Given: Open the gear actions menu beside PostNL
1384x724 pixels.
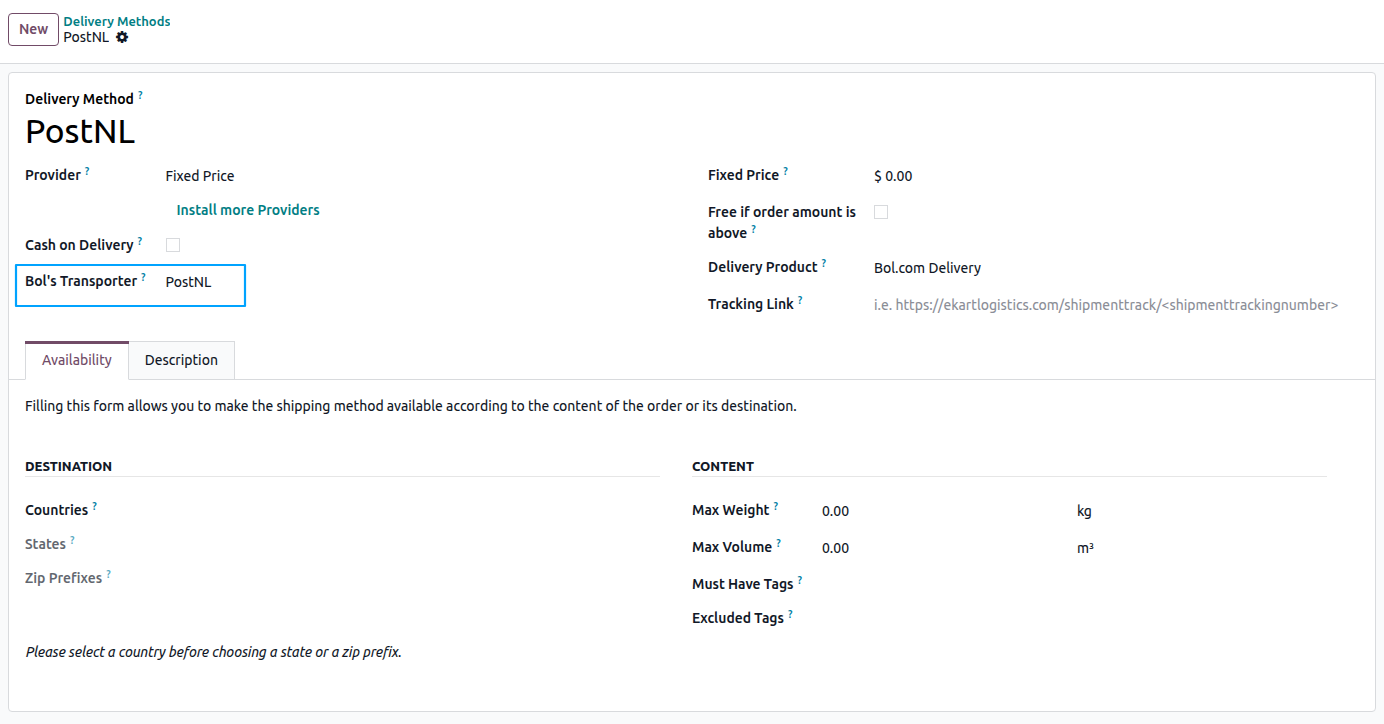Looking at the screenshot, I should (122, 37).
